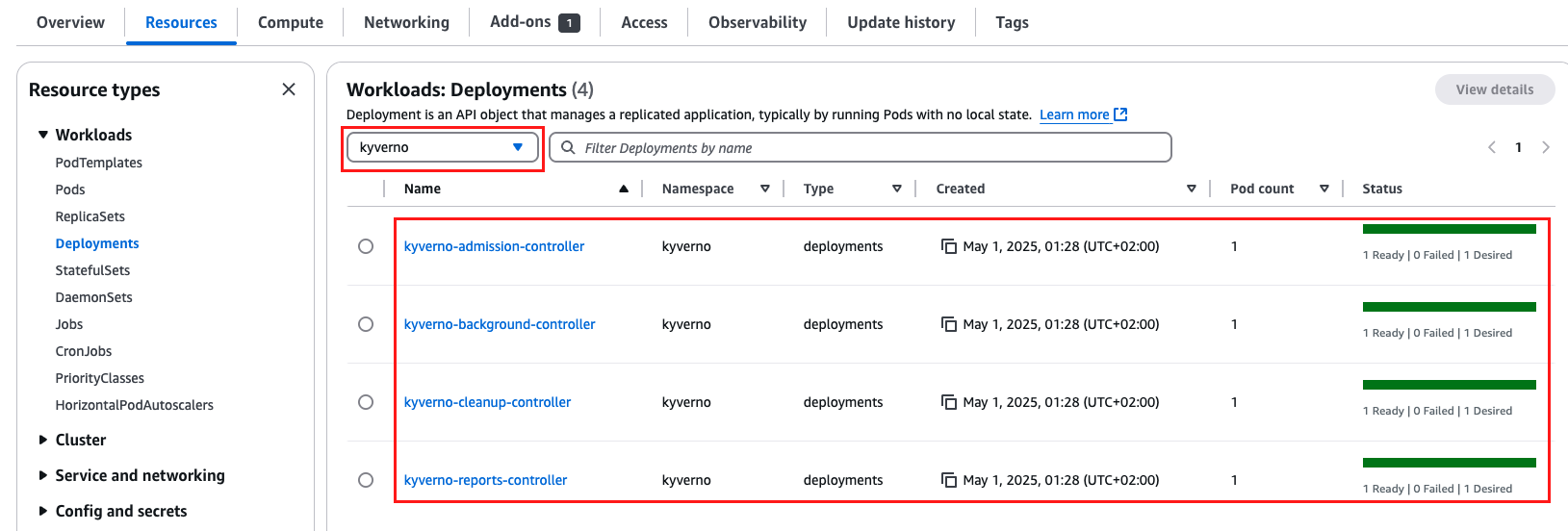The height and width of the screenshot is (531, 1568).
Task: Select Pods in resource tree
Action: click(x=70, y=190)
